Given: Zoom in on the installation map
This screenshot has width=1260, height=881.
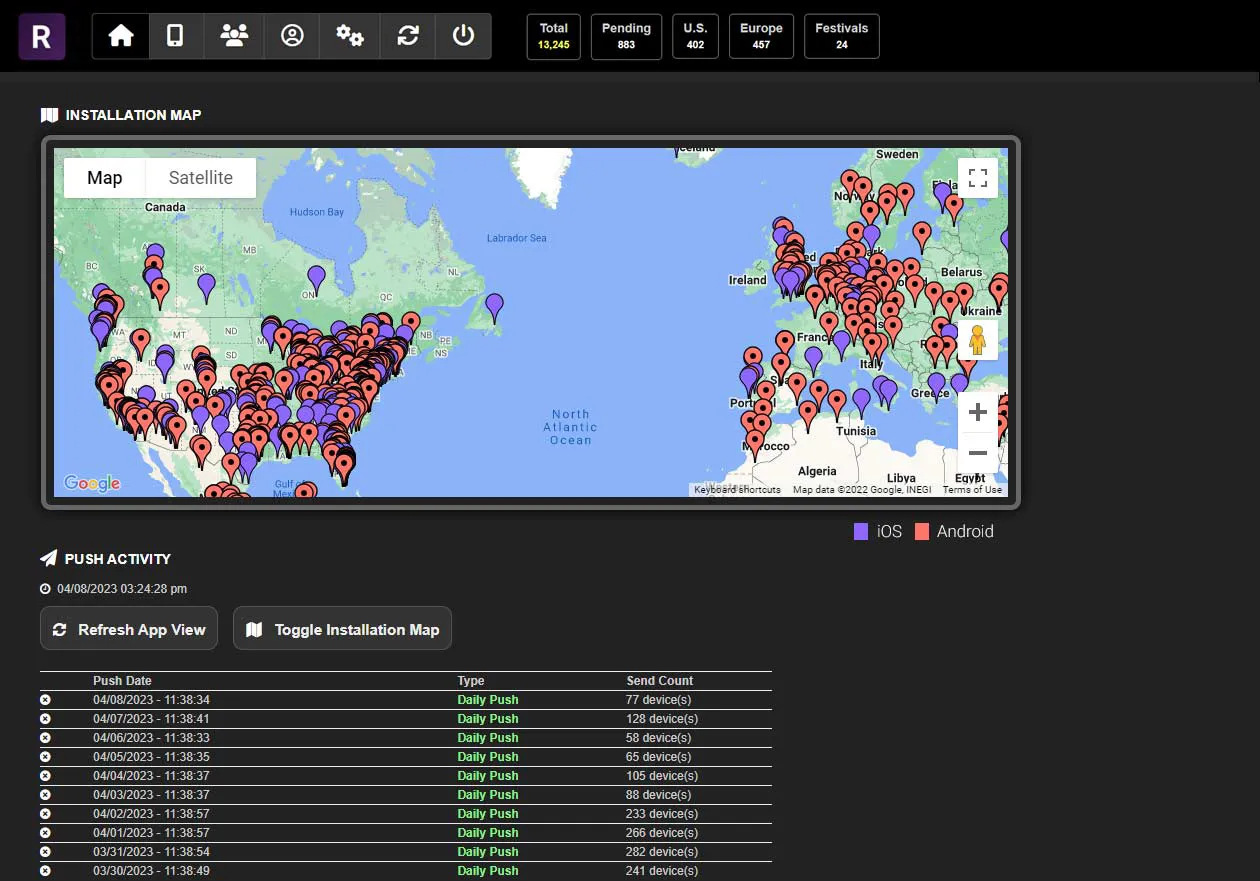Looking at the screenshot, I should [977, 412].
